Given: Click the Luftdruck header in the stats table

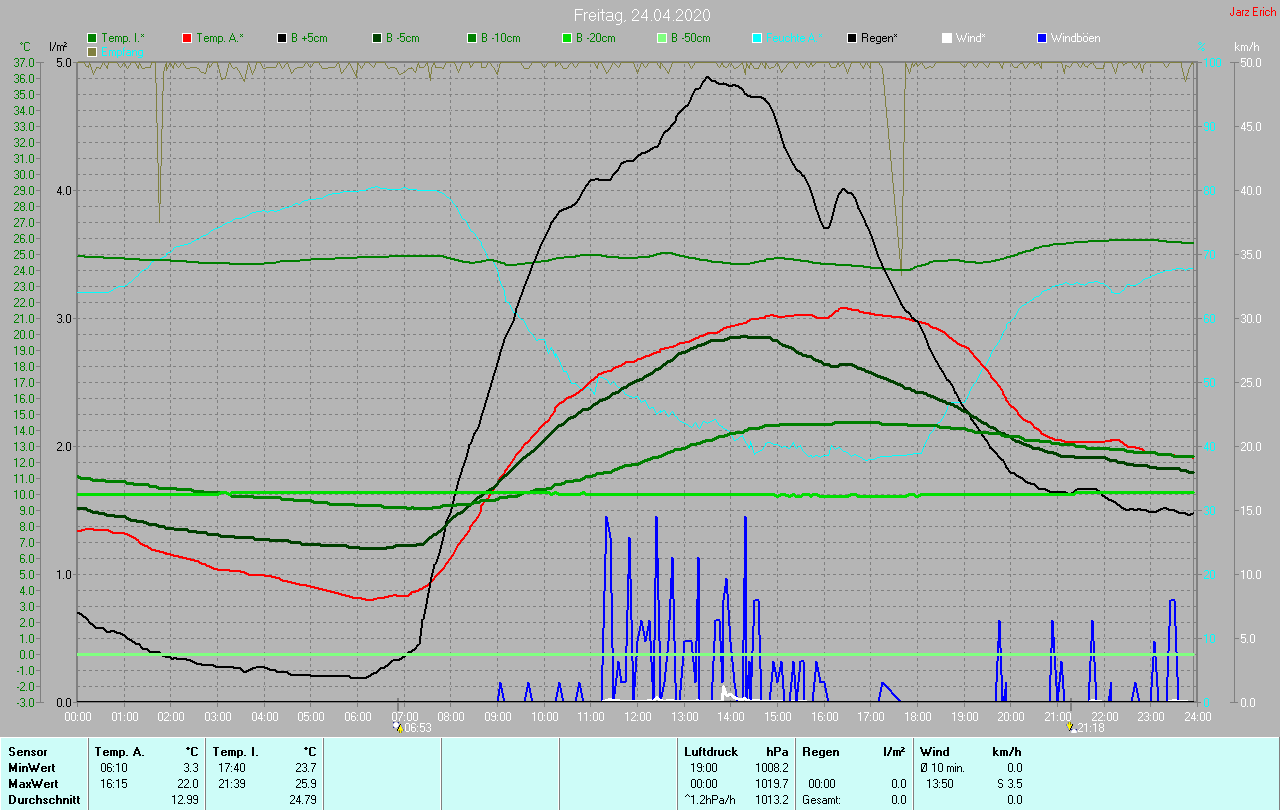Looking at the screenshot, I should click(711, 751).
